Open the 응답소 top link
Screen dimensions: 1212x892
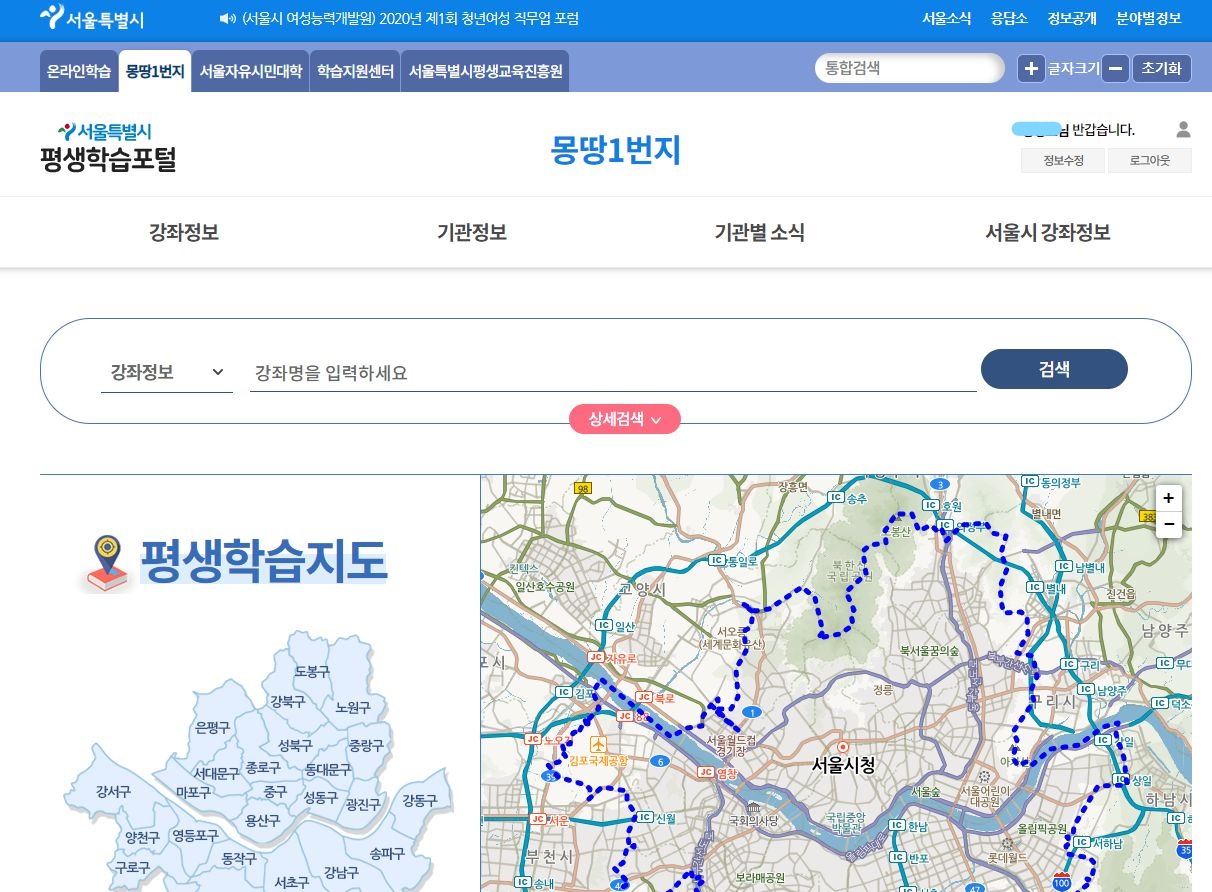(x=1009, y=18)
